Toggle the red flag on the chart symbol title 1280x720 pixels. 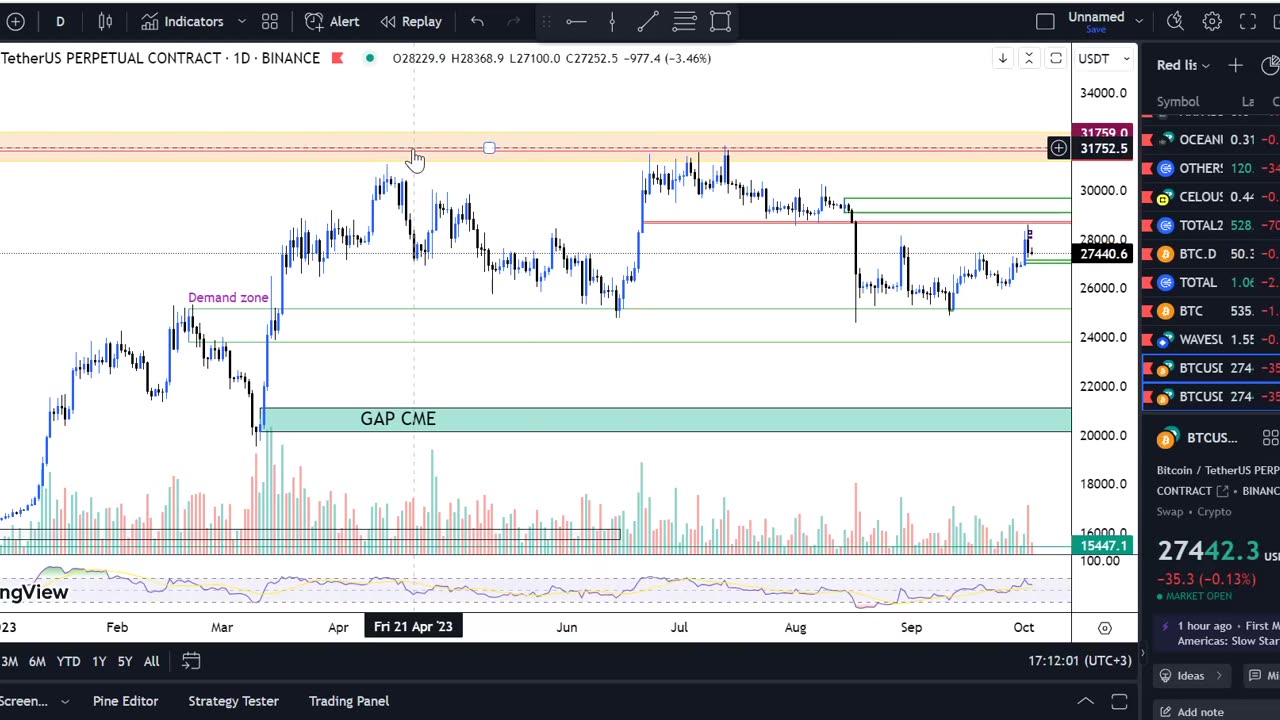337,58
